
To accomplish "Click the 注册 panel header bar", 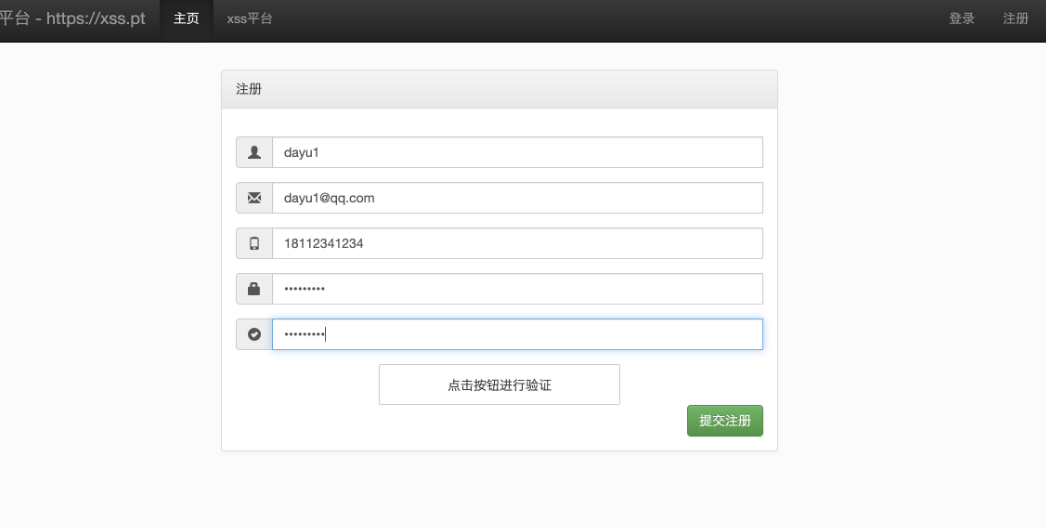I will click(x=499, y=89).
